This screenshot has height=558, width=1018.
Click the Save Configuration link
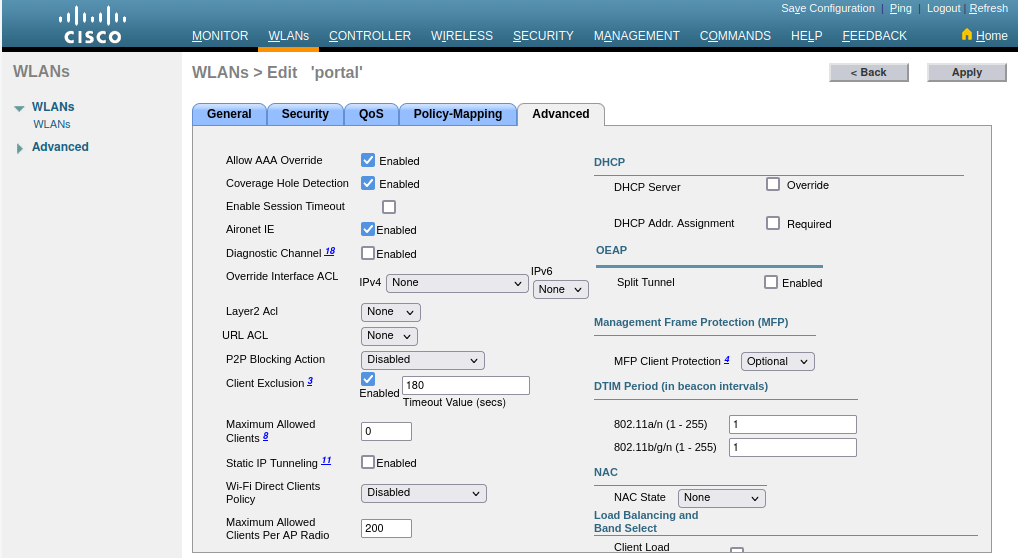click(827, 8)
